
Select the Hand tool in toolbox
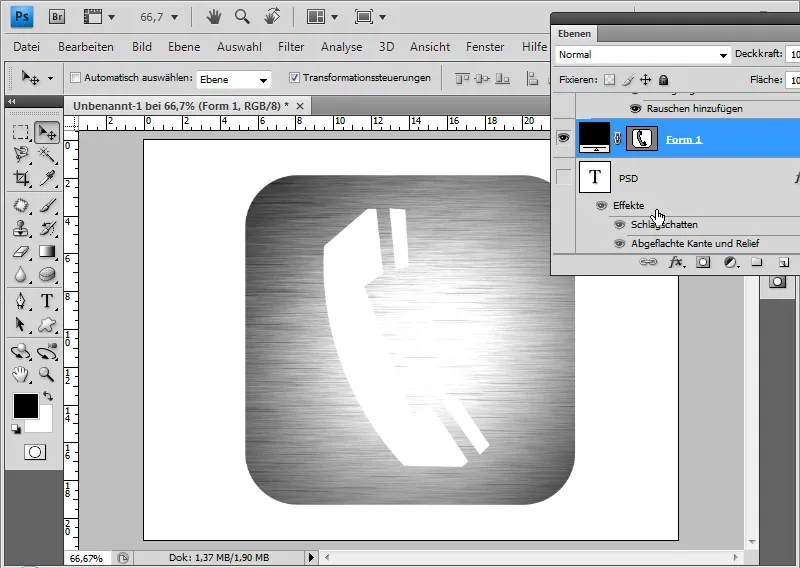click(x=20, y=375)
